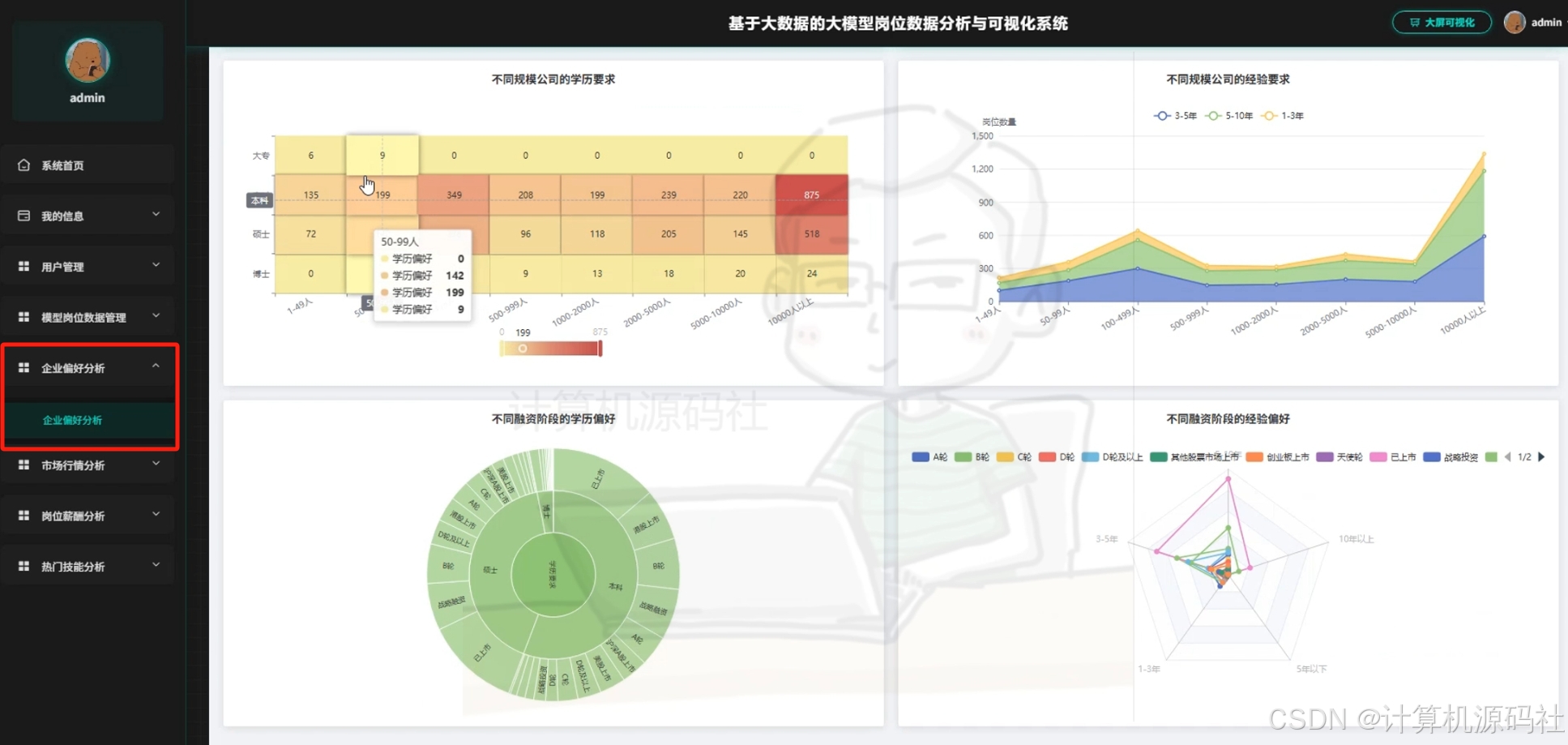The width and height of the screenshot is (1568, 745).
Task: Toggle 天使轮 legend item in radar chart
Action: (1339, 457)
